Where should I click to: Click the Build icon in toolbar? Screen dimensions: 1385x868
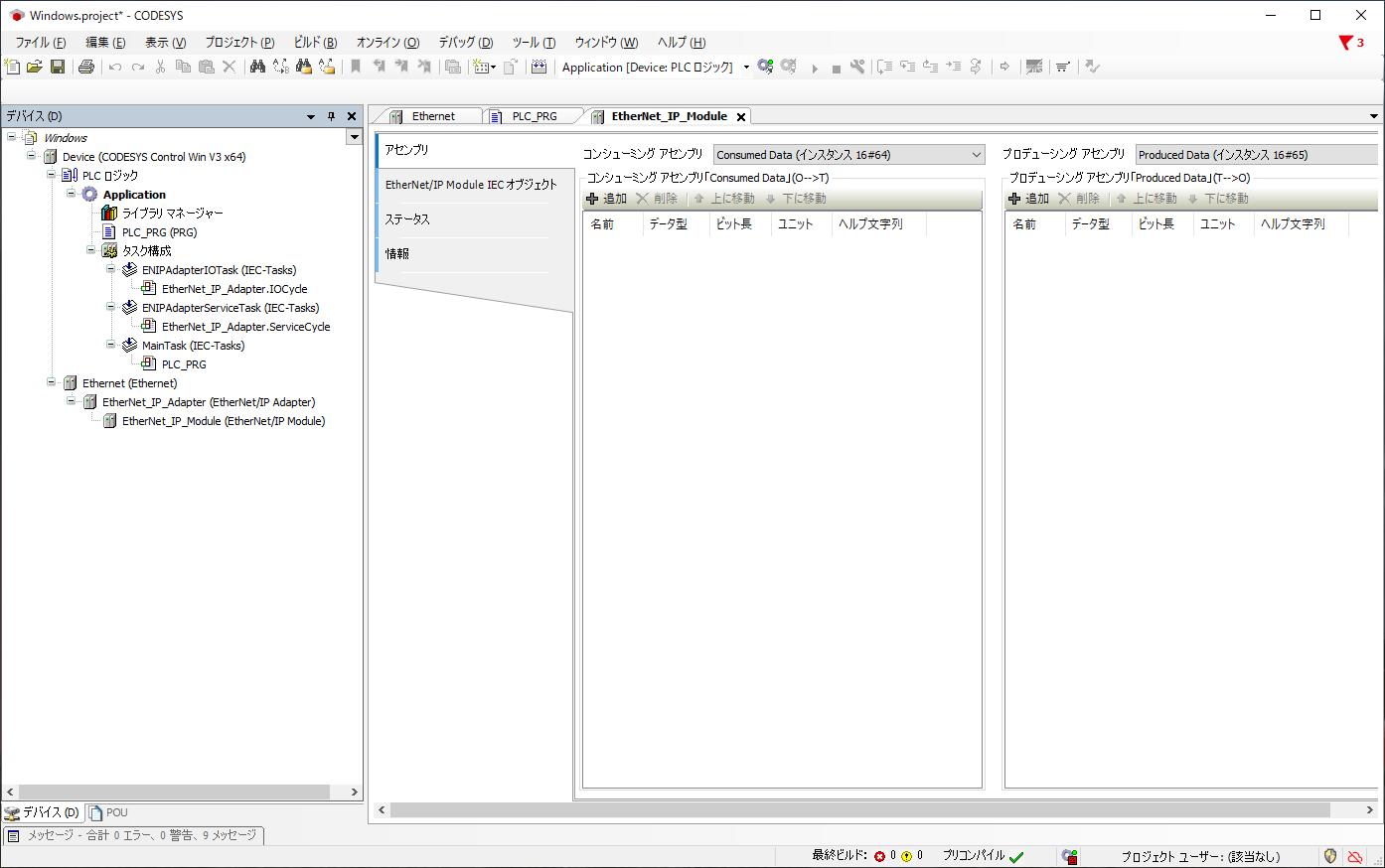pyautogui.click(x=539, y=67)
